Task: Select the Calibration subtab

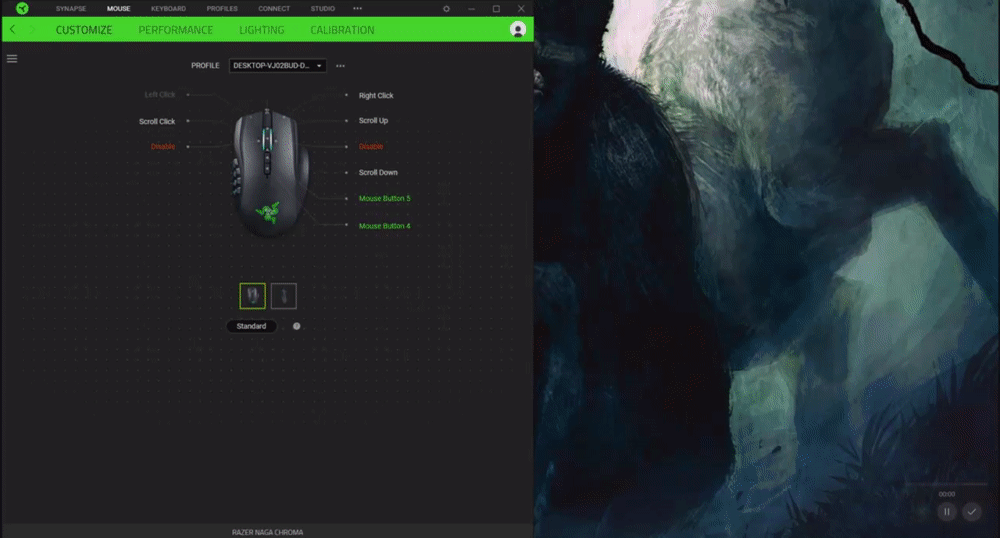Action: tap(342, 30)
